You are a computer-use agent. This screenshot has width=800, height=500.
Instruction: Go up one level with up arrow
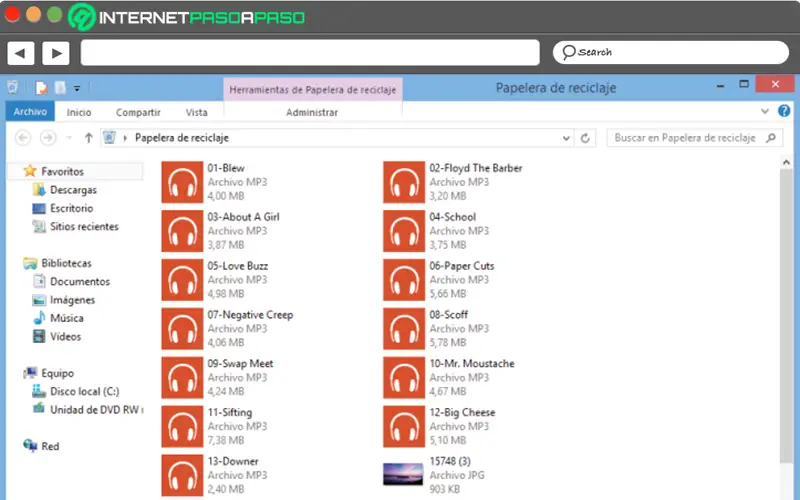tap(88, 138)
